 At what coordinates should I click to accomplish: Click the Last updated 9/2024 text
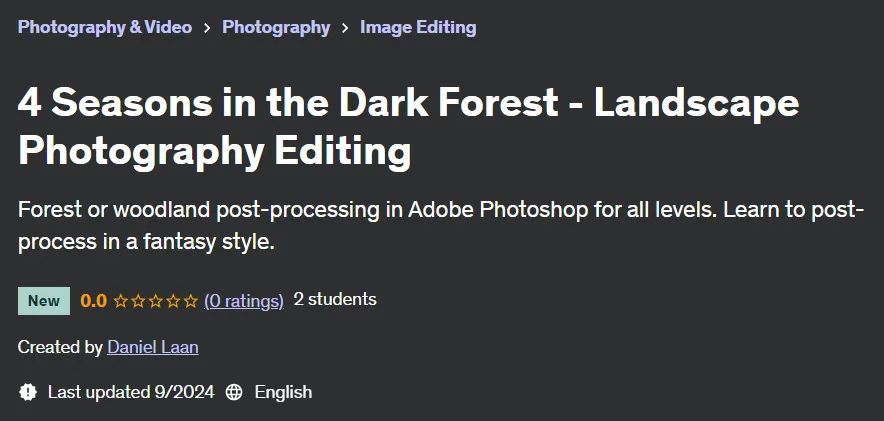(131, 392)
